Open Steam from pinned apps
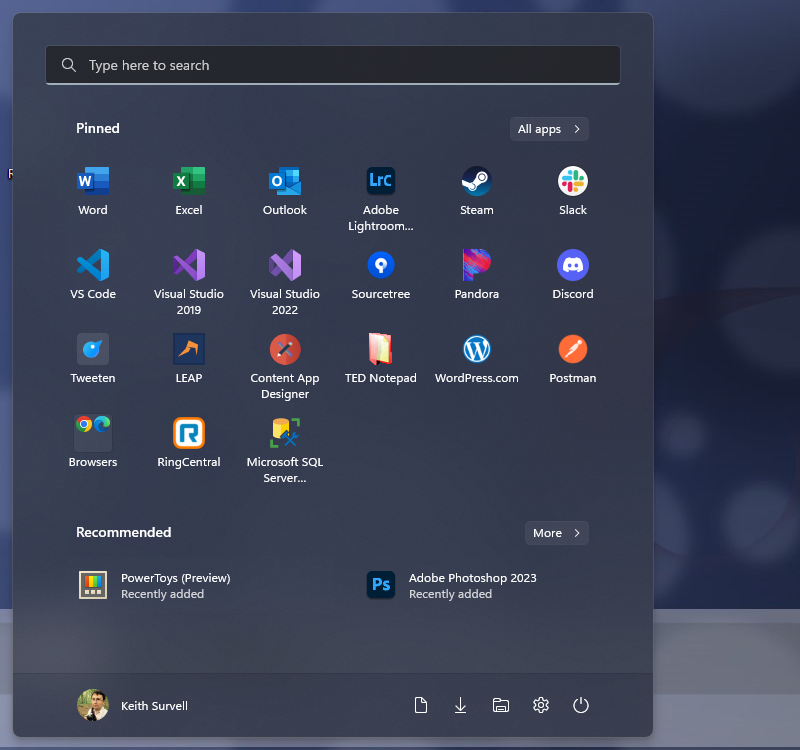Viewport: 800px width, 750px height. 477,191
